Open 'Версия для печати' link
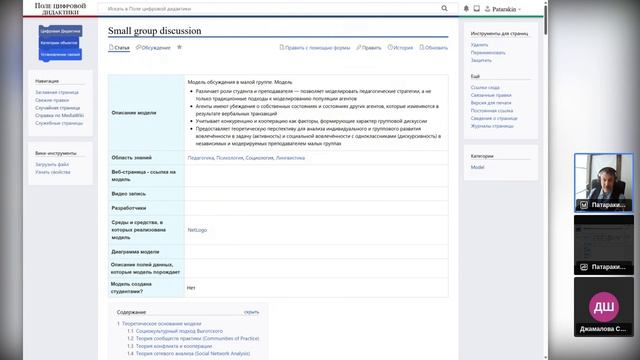Image resolution: width=640 pixels, height=360 pixels. click(x=491, y=103)
